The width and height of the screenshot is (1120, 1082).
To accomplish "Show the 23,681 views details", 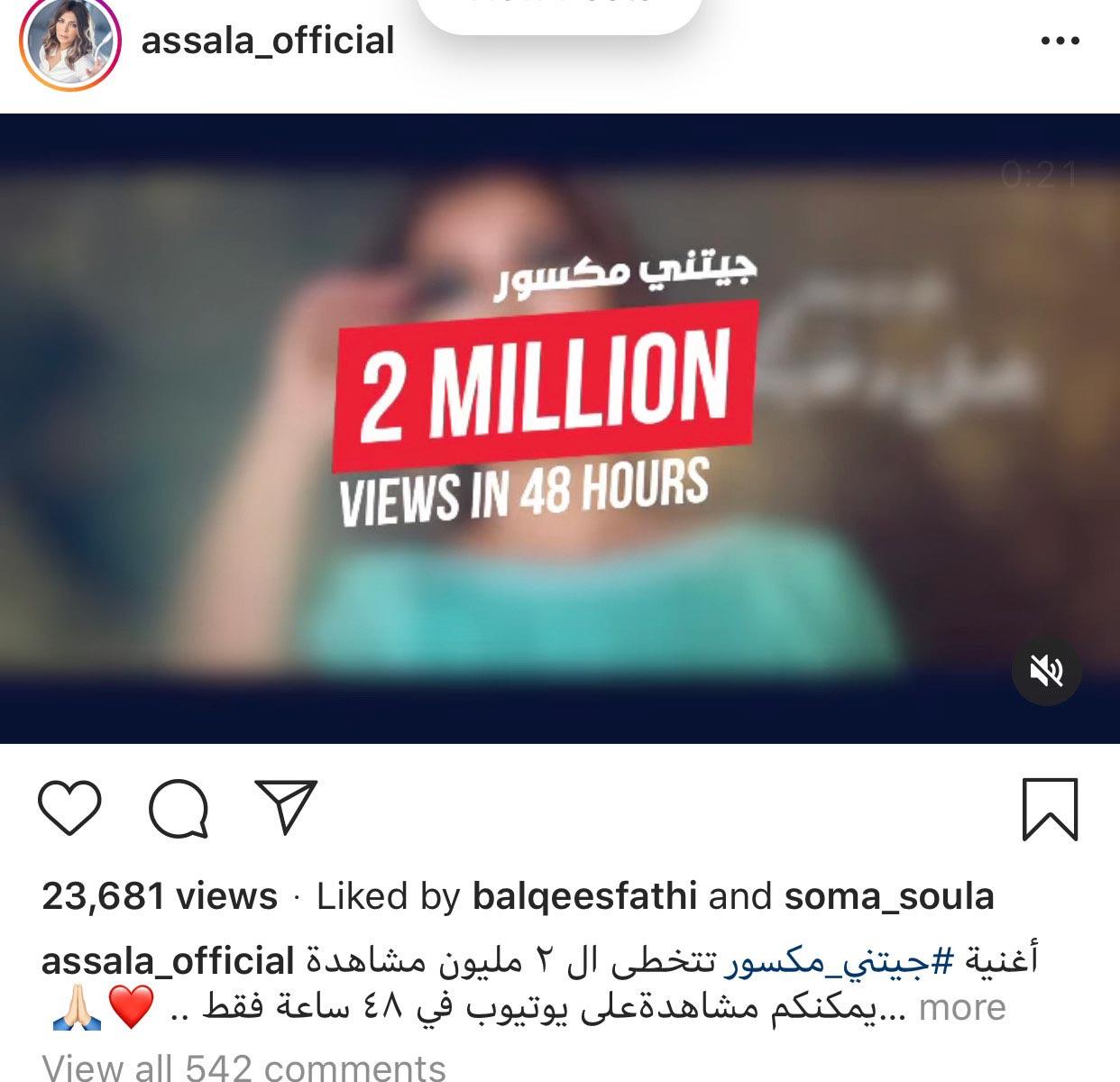I will (x=160, y=896).
